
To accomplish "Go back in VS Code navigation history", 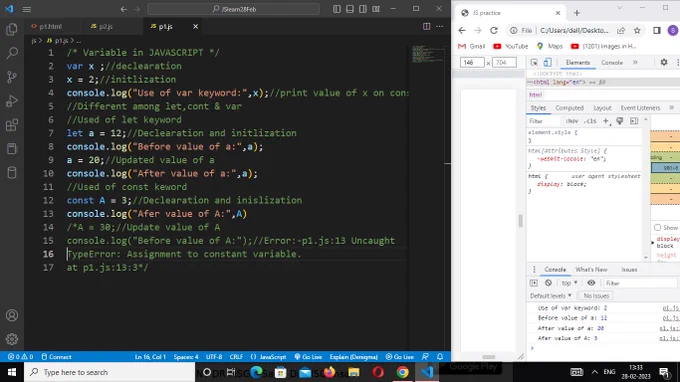I will coord(124,9).
